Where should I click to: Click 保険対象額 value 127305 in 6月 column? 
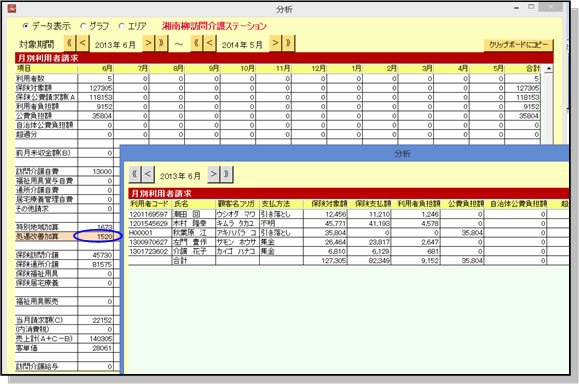click(96, 88)
